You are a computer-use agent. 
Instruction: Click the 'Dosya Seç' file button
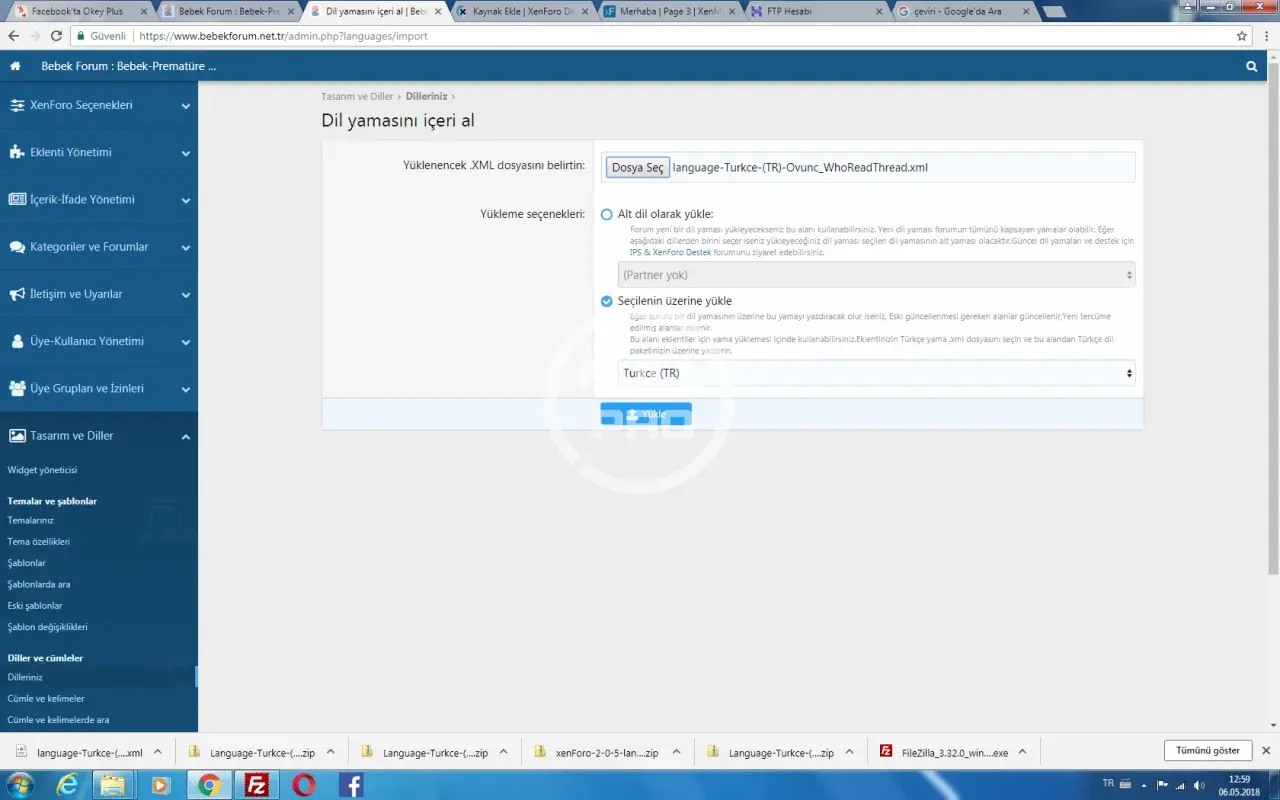[x=637, y=167]
